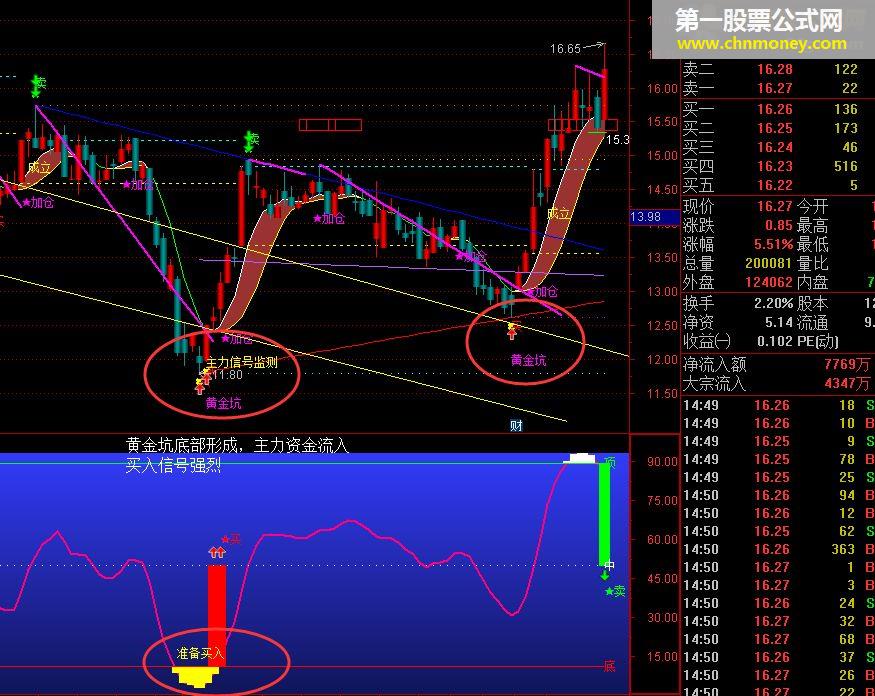Click the 现价 16.27 value
This screenshot has width=875, height=696.
(775, 207)
